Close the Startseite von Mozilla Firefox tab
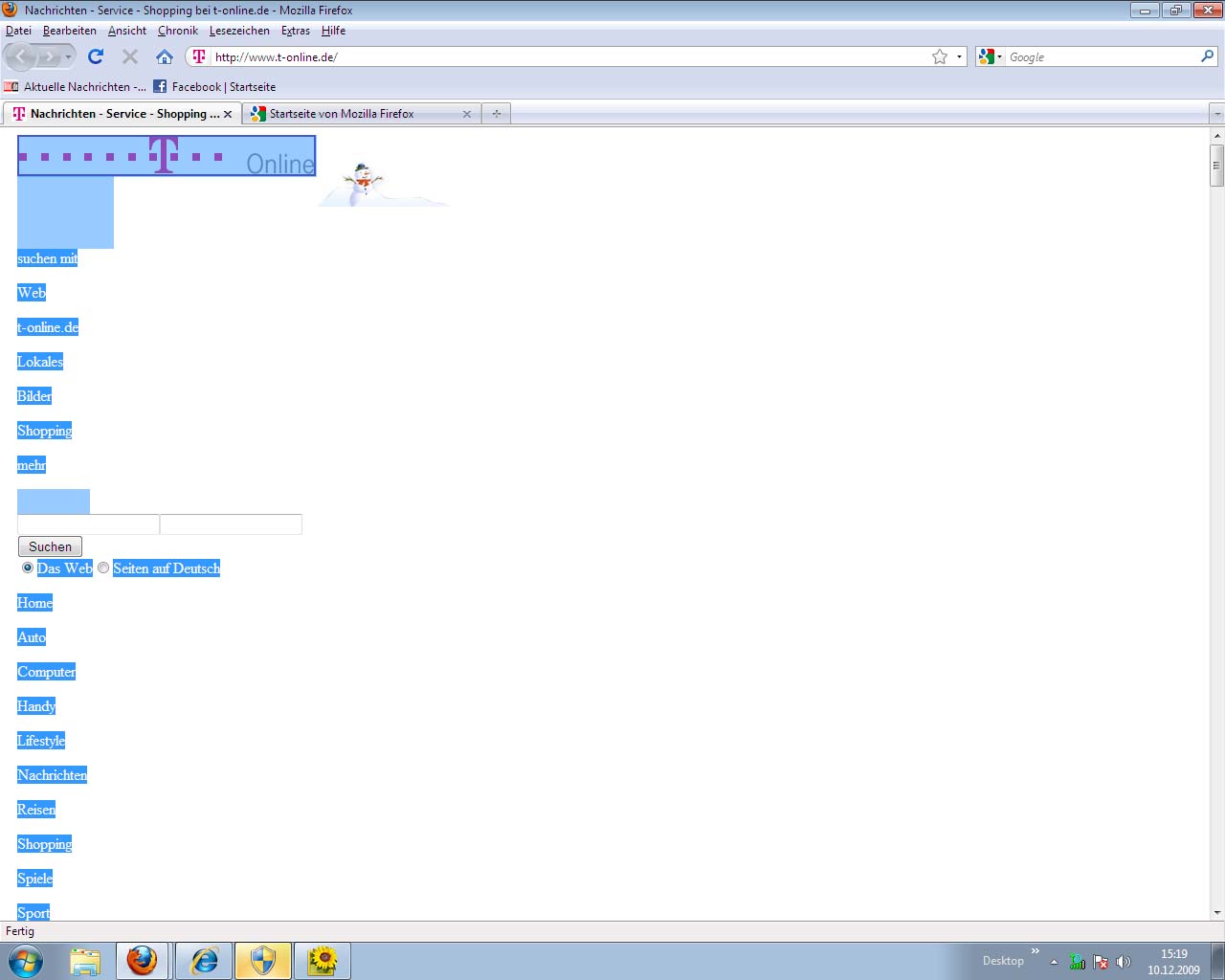The image size is (1225, 980). click(467, 114)
